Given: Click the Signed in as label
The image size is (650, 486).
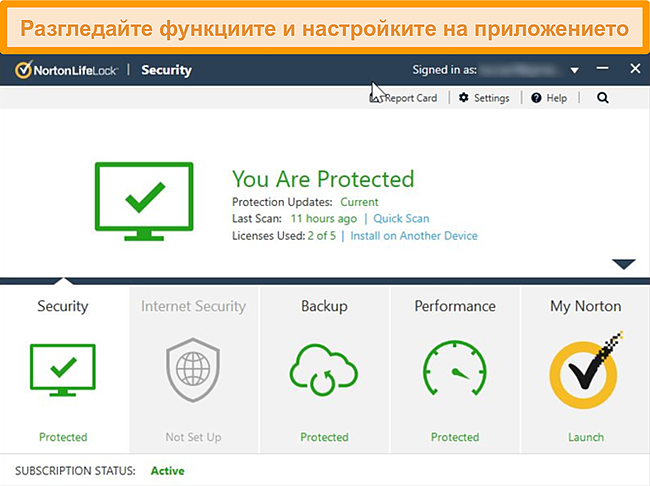Looking at the screenshot, I should coord(444,70).
